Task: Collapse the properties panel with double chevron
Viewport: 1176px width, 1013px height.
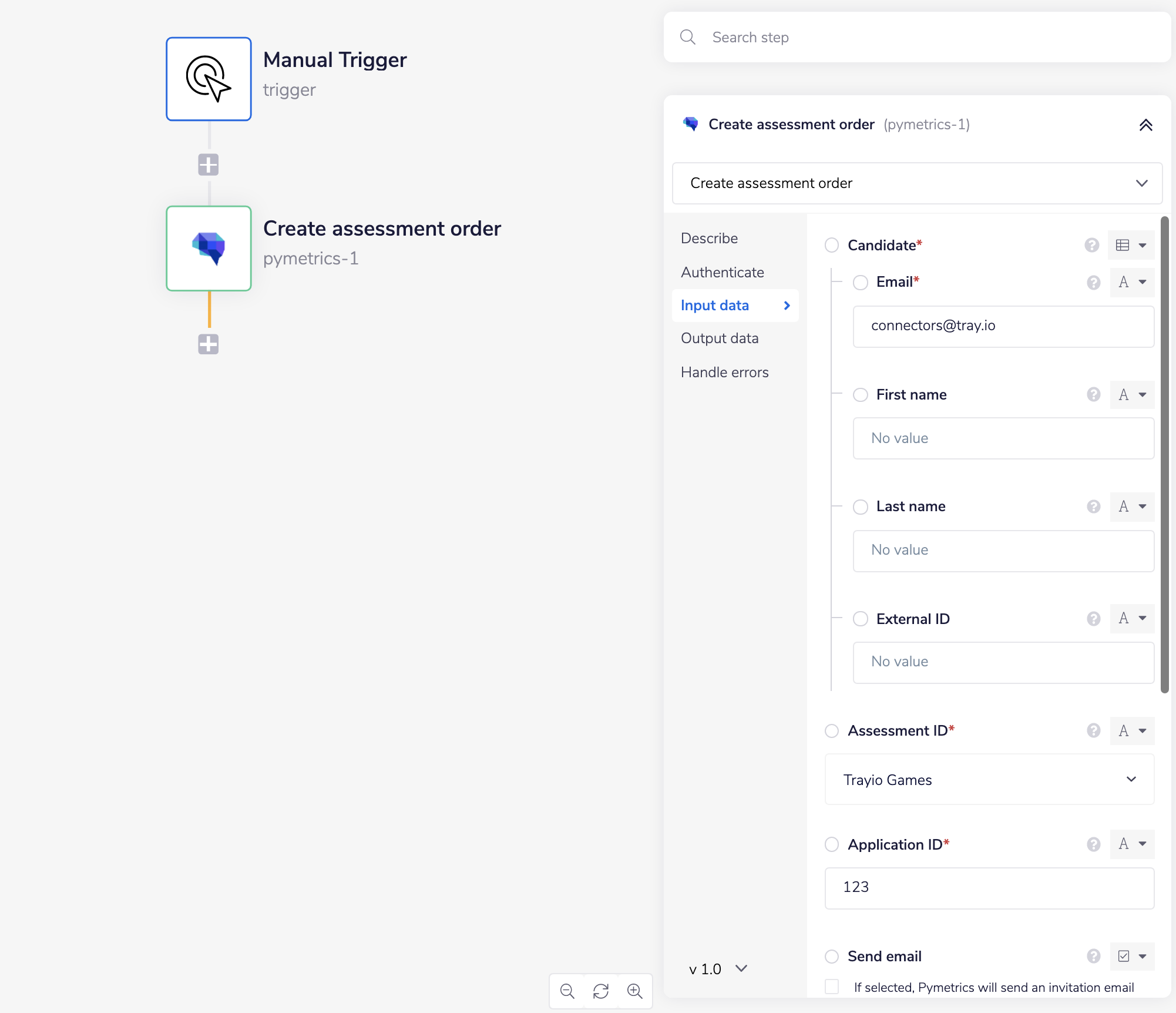Action: point(1145,125)
